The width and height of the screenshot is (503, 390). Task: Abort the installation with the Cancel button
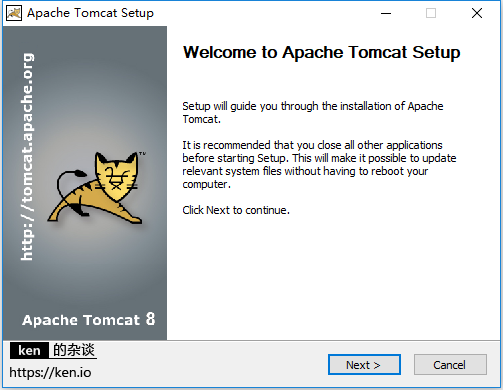click(x=450, y=365)
